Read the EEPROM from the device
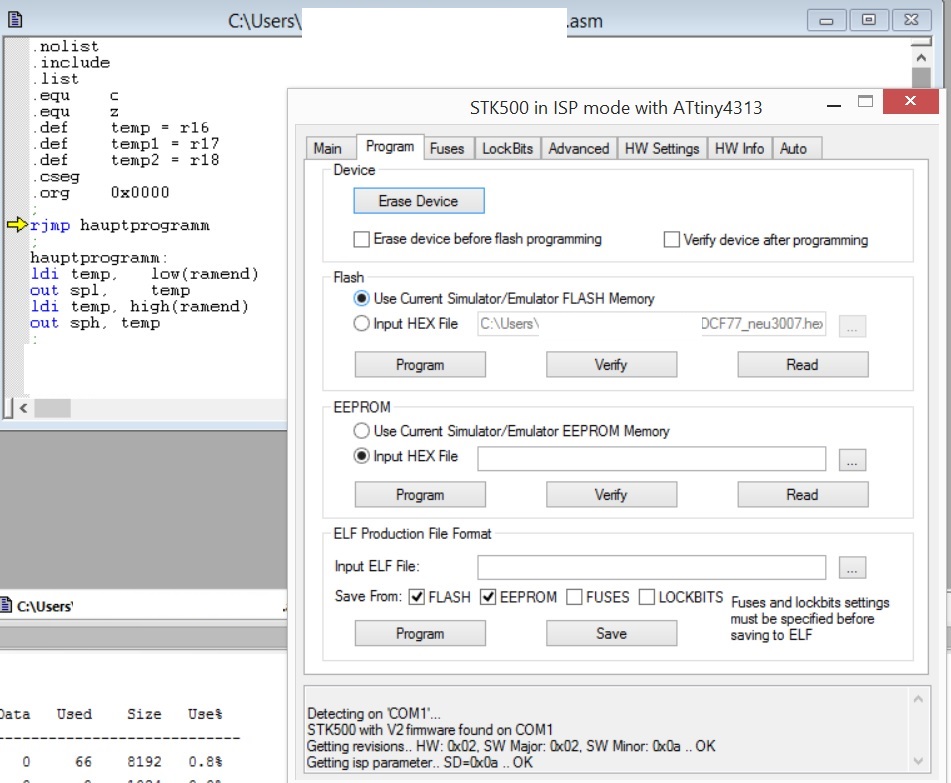This screenshot has width=951, height=783. (x=802, y=494)
